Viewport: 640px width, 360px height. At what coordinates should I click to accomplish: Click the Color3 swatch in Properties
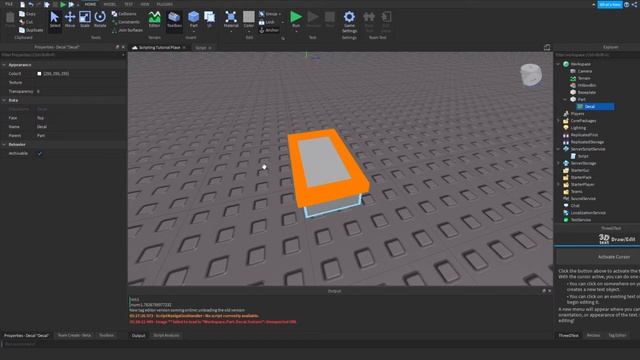(39, 74)
